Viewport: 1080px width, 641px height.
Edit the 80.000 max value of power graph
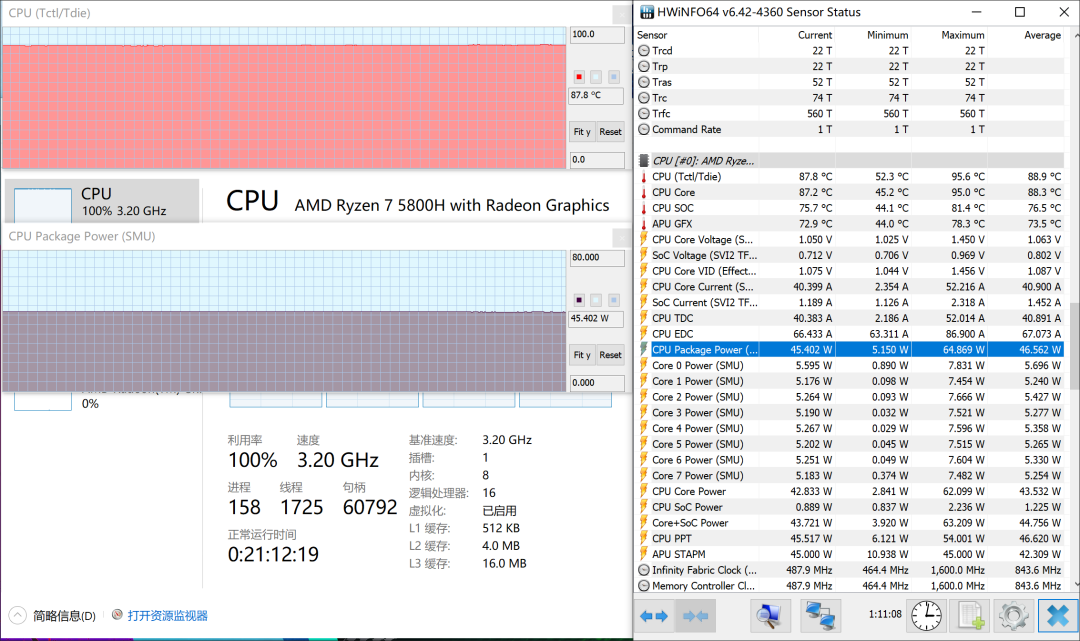(596, 258)
